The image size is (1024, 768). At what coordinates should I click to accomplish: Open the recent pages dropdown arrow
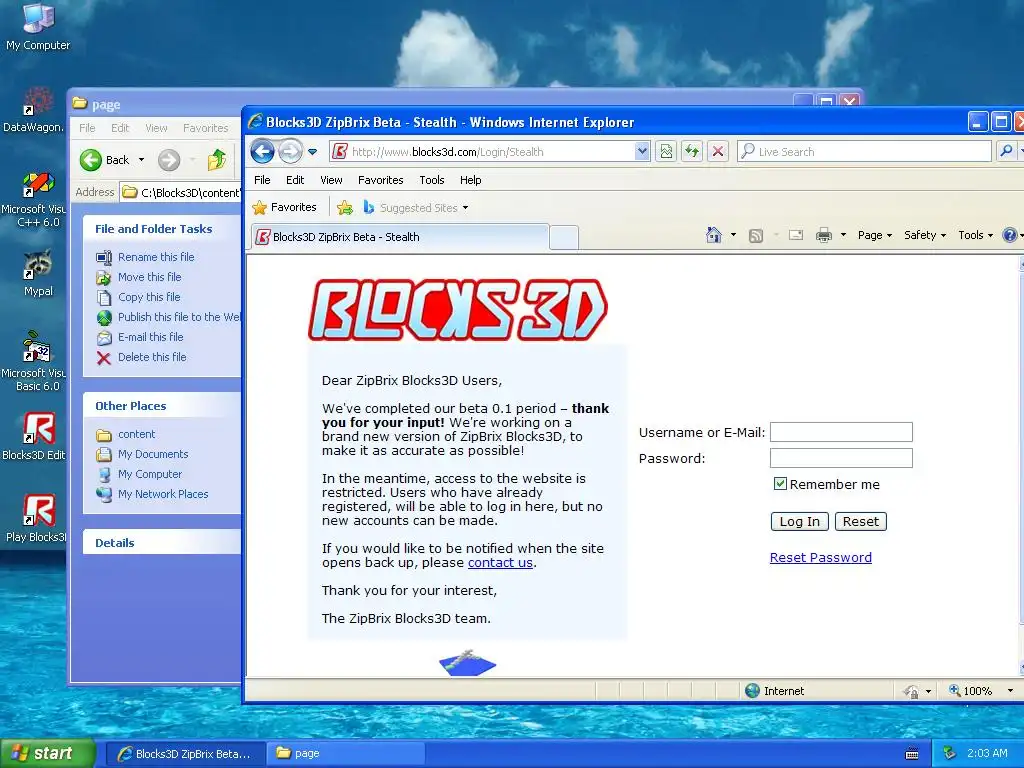tap(313, 152)
